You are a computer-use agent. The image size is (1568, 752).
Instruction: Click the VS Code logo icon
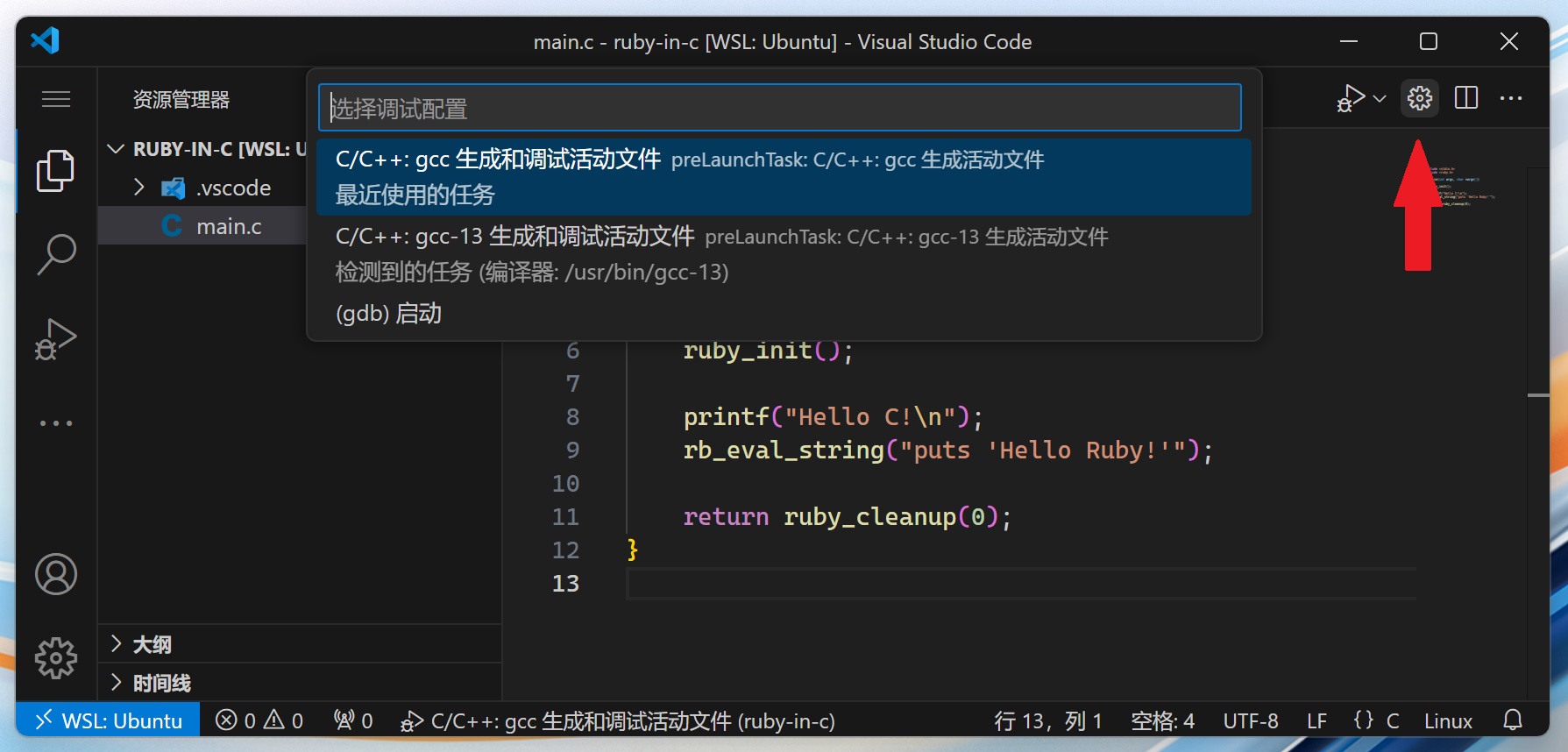click(x=45, y=40)
